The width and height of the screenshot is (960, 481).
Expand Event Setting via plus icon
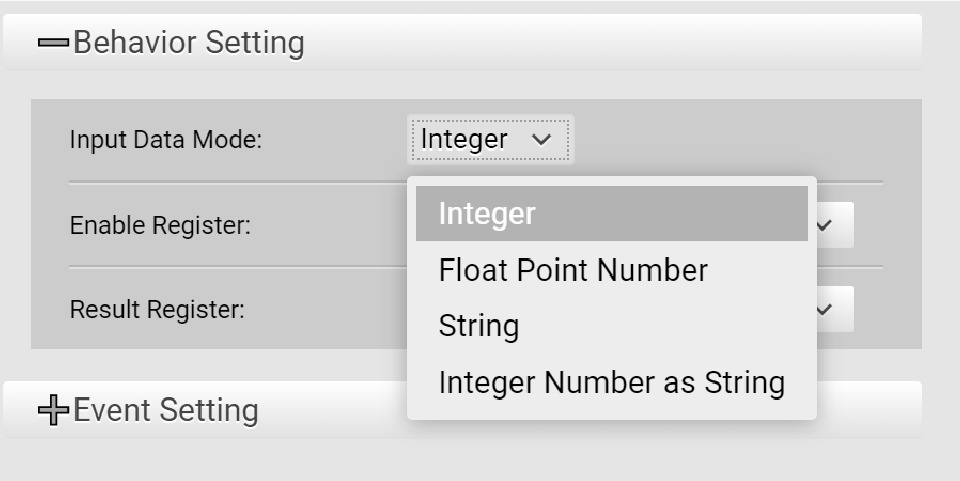point(53,410)
